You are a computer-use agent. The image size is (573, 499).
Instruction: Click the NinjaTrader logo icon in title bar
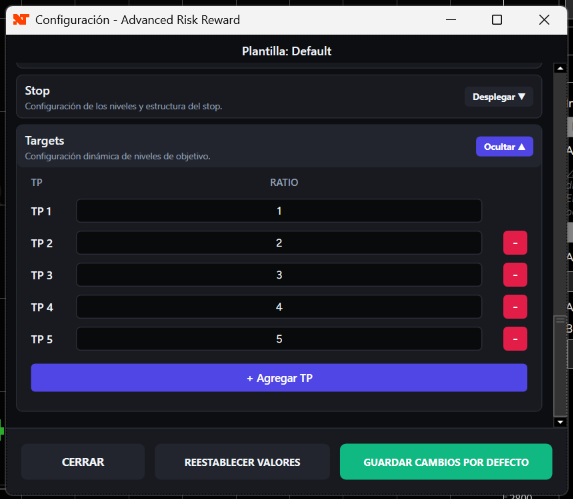(21, 20)
